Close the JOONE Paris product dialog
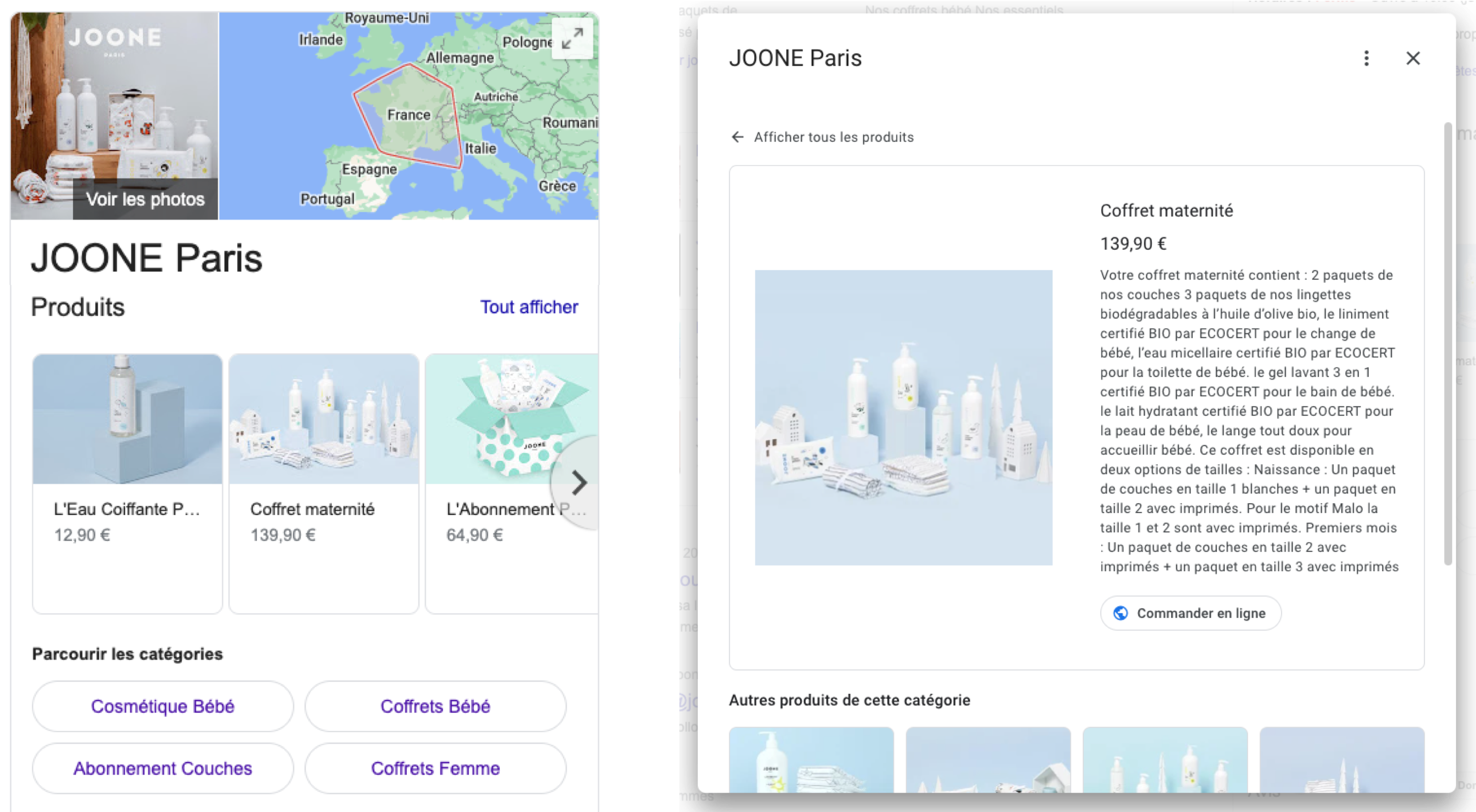This screenshot has width=1476, height=812. [x=1412, y=58]
